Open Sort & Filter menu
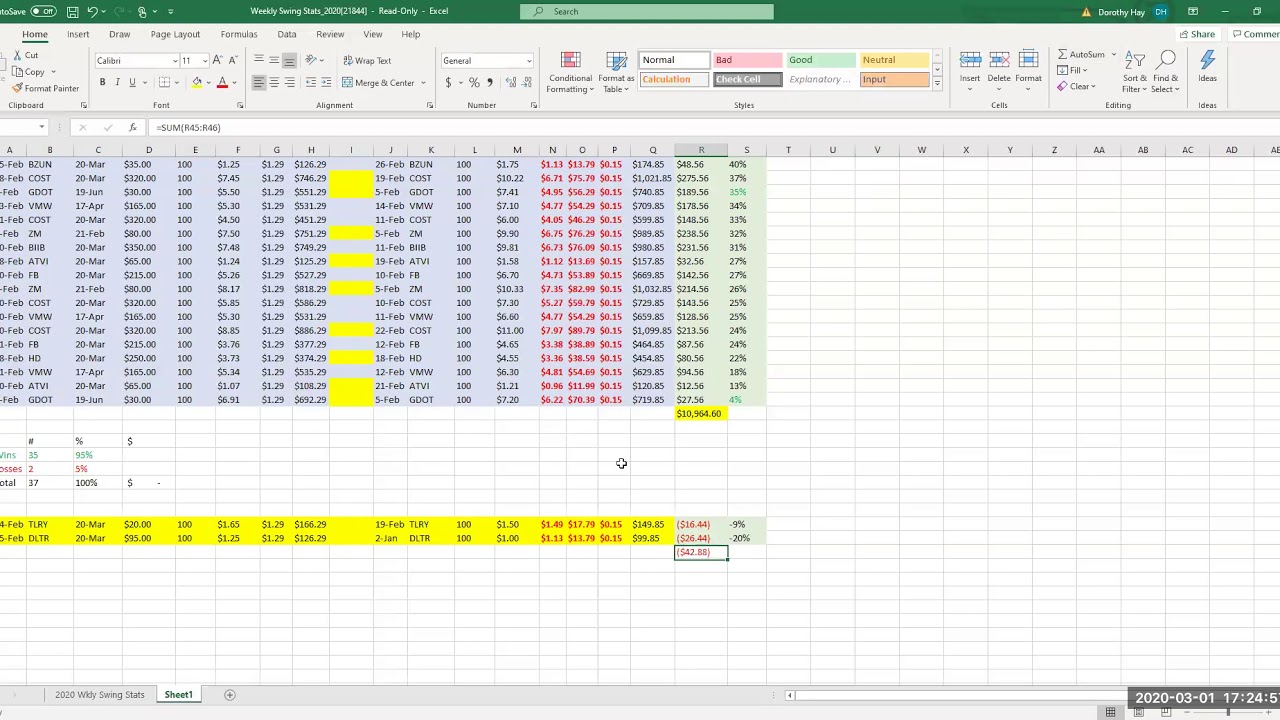This screenshot has width=1280, height=720. tap(1135, 72)
